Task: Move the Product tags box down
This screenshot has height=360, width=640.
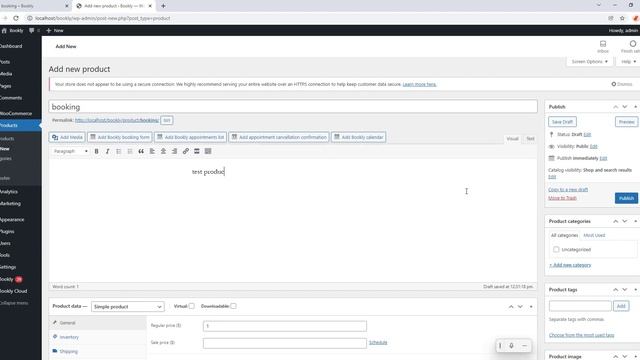Action: coord(624,290)
